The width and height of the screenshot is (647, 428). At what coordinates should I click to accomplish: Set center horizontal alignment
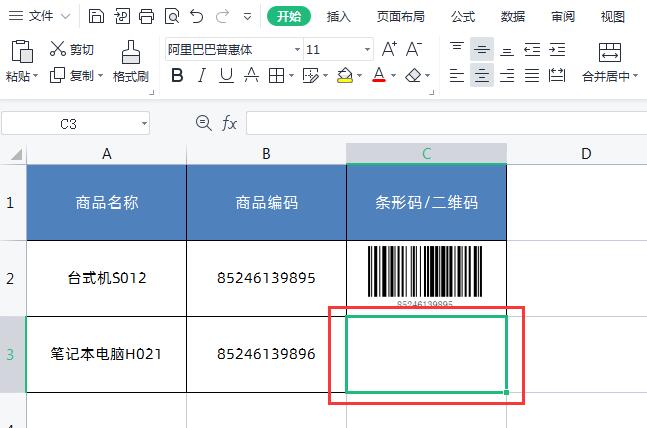(x=482, y=76)
